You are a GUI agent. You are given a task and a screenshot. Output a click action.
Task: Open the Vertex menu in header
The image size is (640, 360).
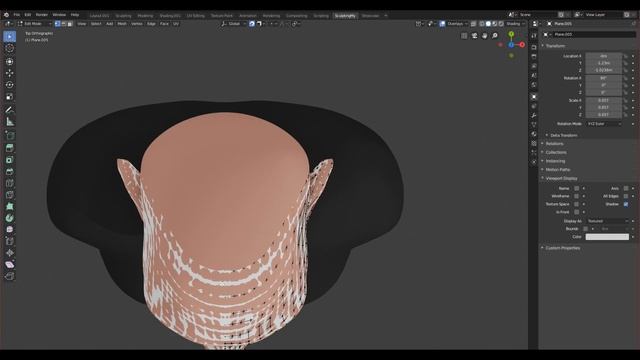click(x=137, y=24)
